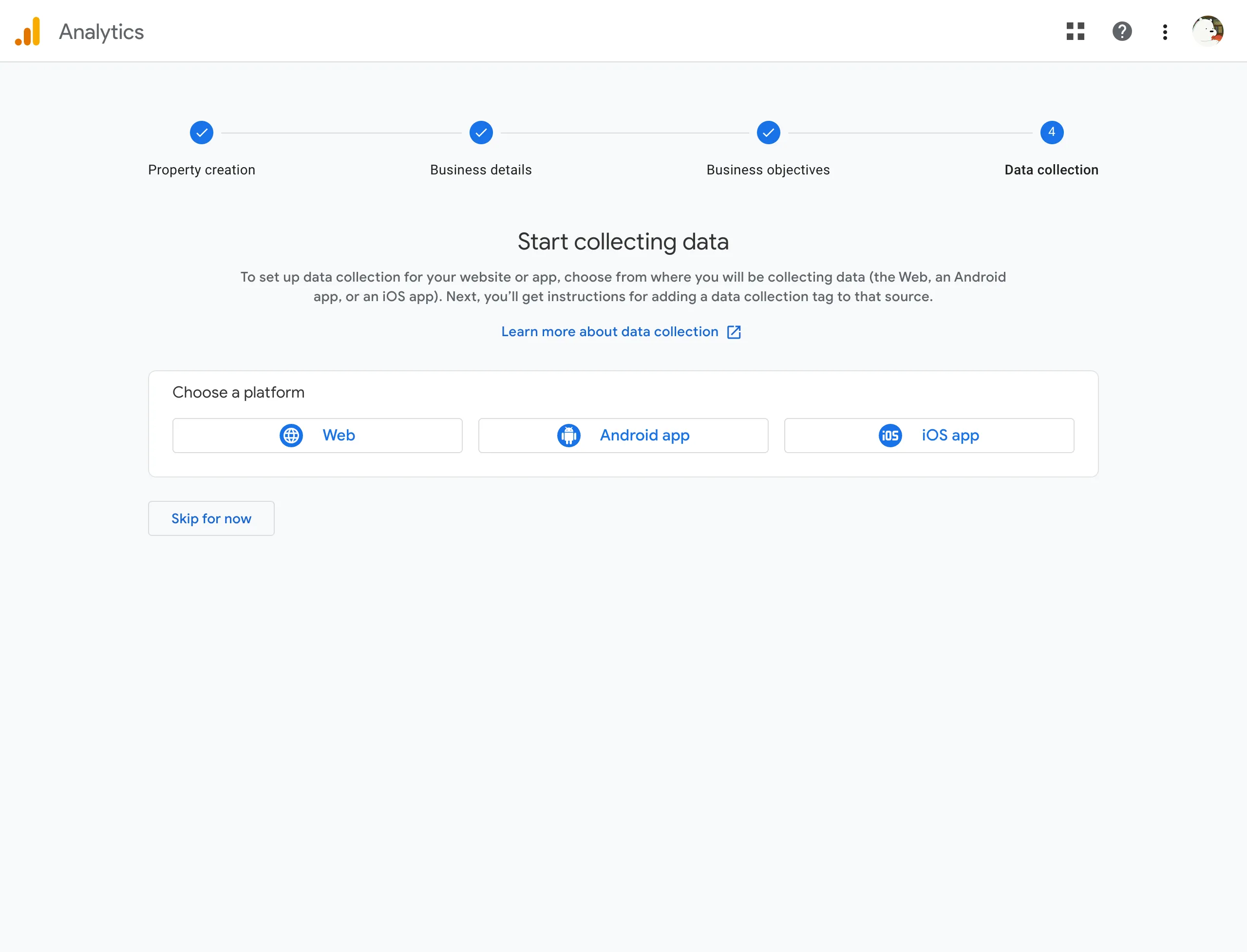Screen dimensions: 1247x952
Task: Open the Google apps grid menu
Action: coord(1076,31)
